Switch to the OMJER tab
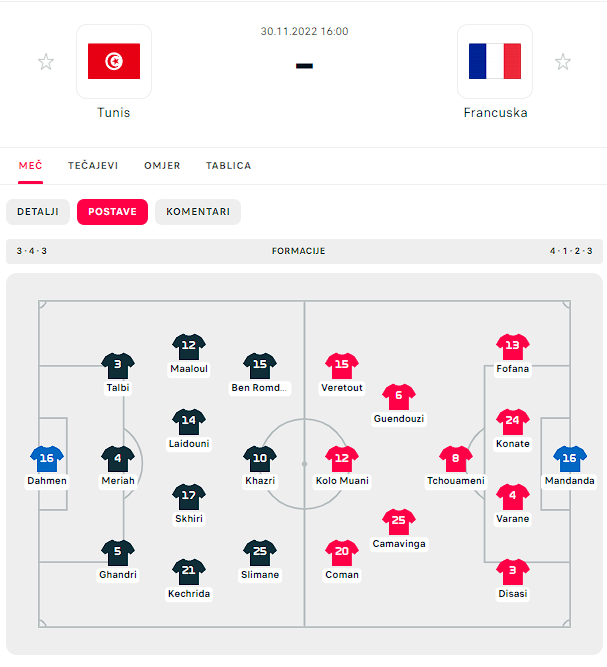 (x=162, y=165)
